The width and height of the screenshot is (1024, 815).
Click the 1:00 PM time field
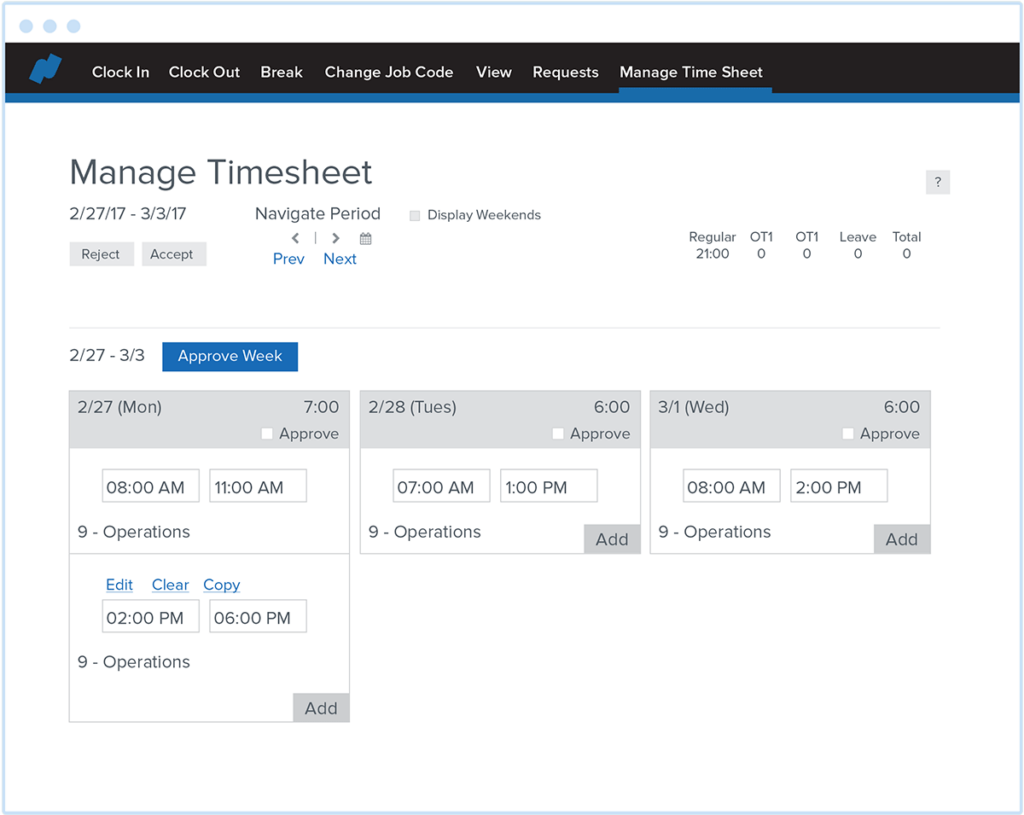(549, 486)
